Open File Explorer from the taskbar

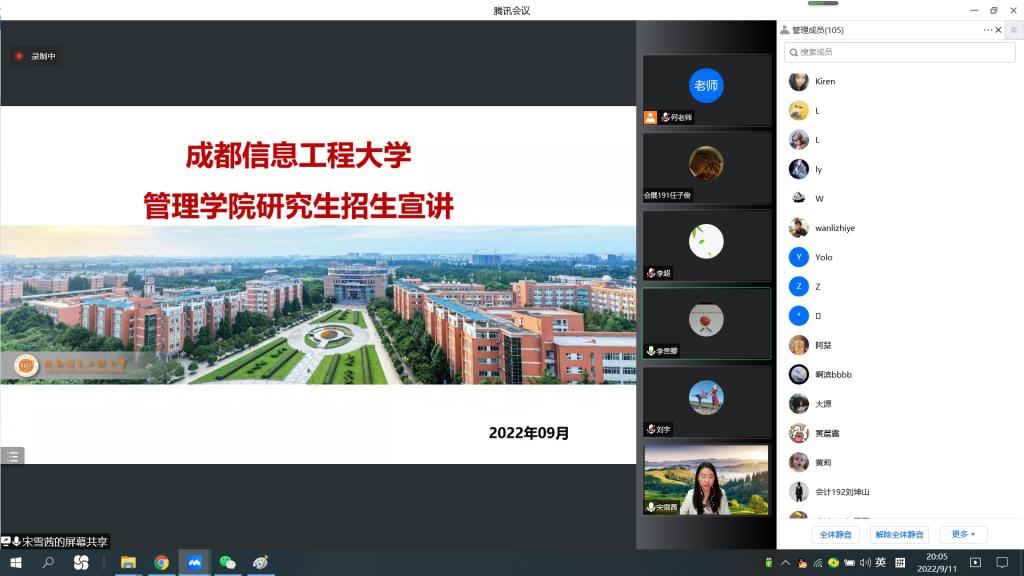pos(128,563)
